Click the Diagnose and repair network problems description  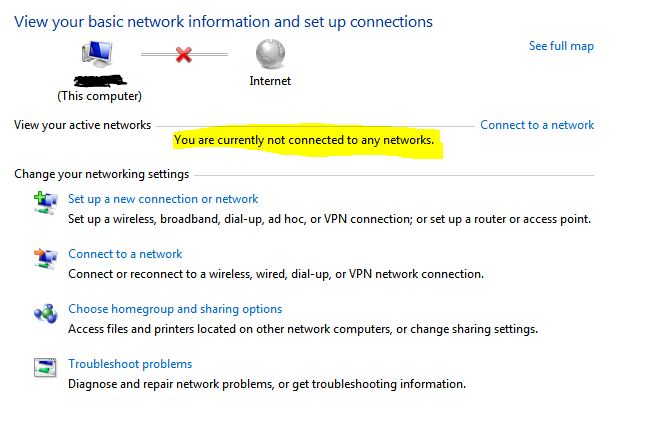267,384
